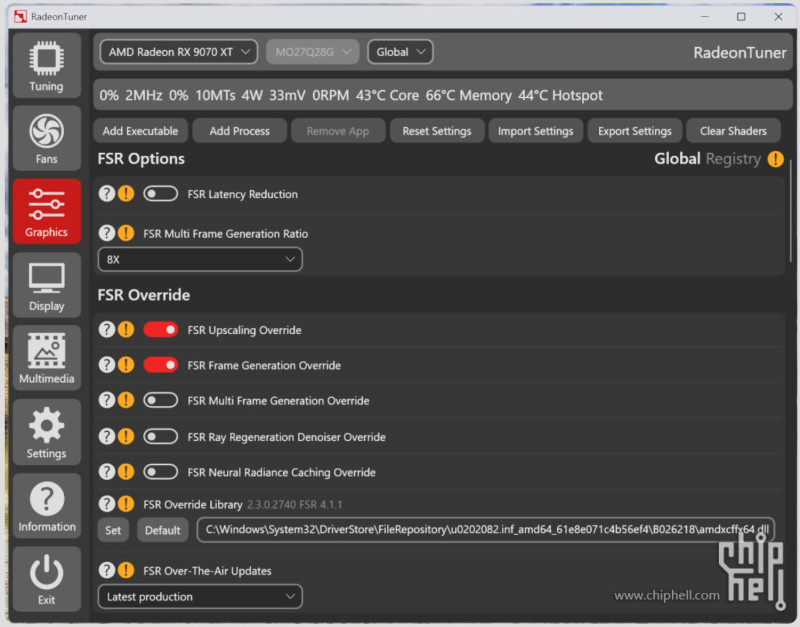This screenshot has width=800, height=627.
Task: Click the 'FSR Options' heading
Action: point(141,159)
